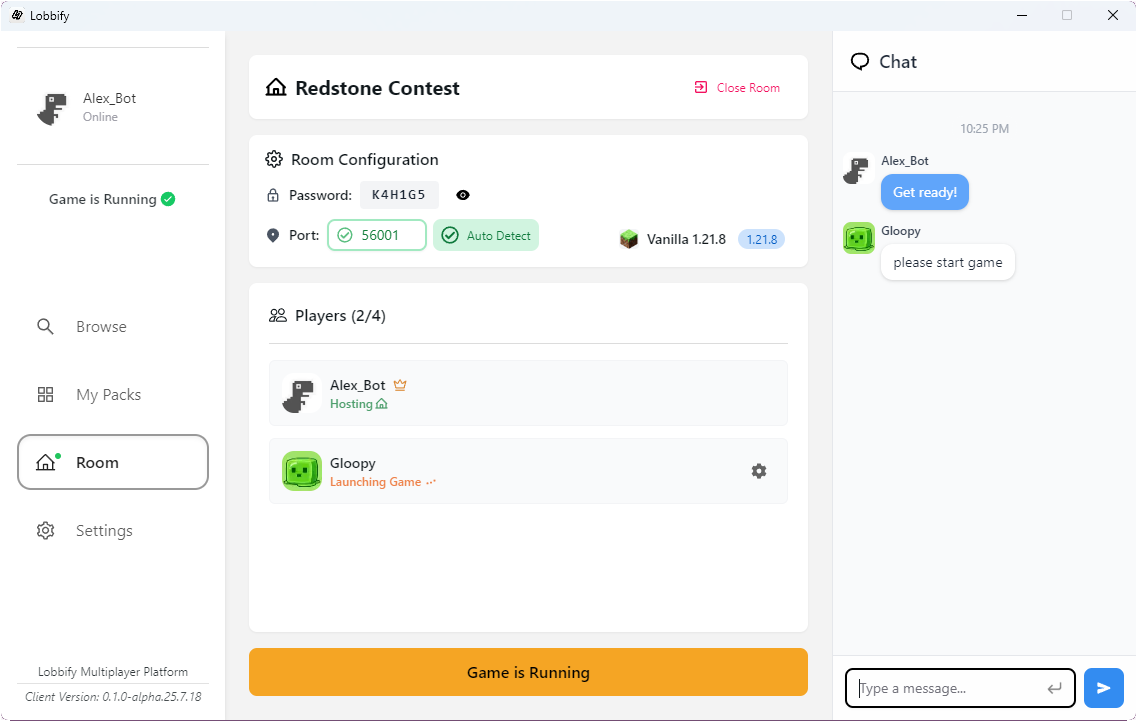Click the Room Configuration gear icon
Viewport: 1137px width, 721px height.
tap(274, 160)
